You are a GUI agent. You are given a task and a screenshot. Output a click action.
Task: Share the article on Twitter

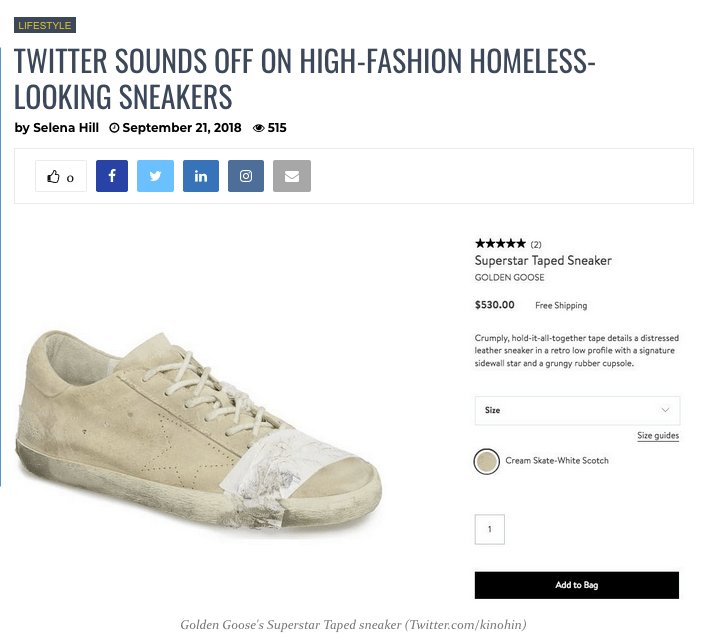(x=155, y=176)
